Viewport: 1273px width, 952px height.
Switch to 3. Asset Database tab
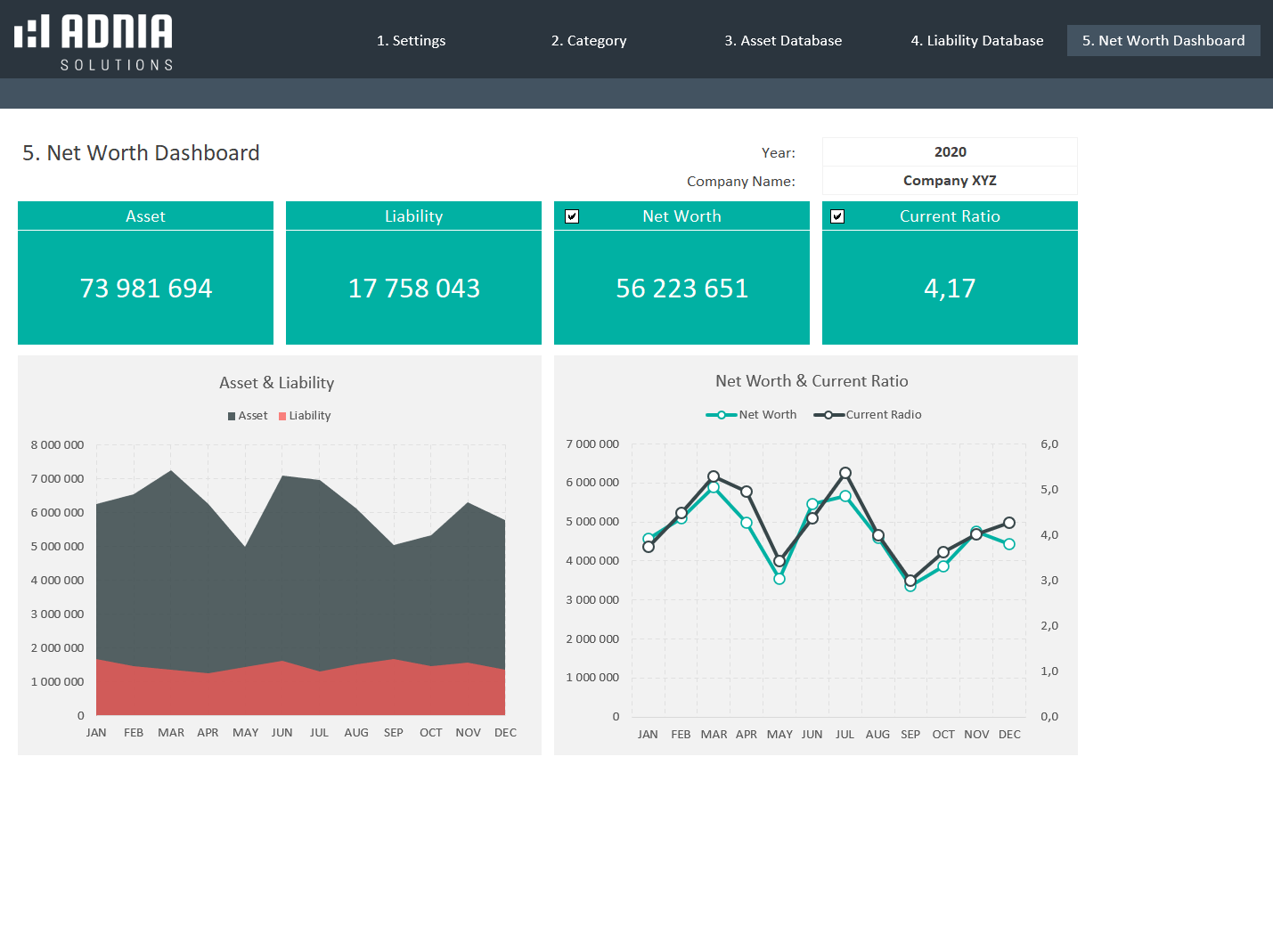[782, 41]
